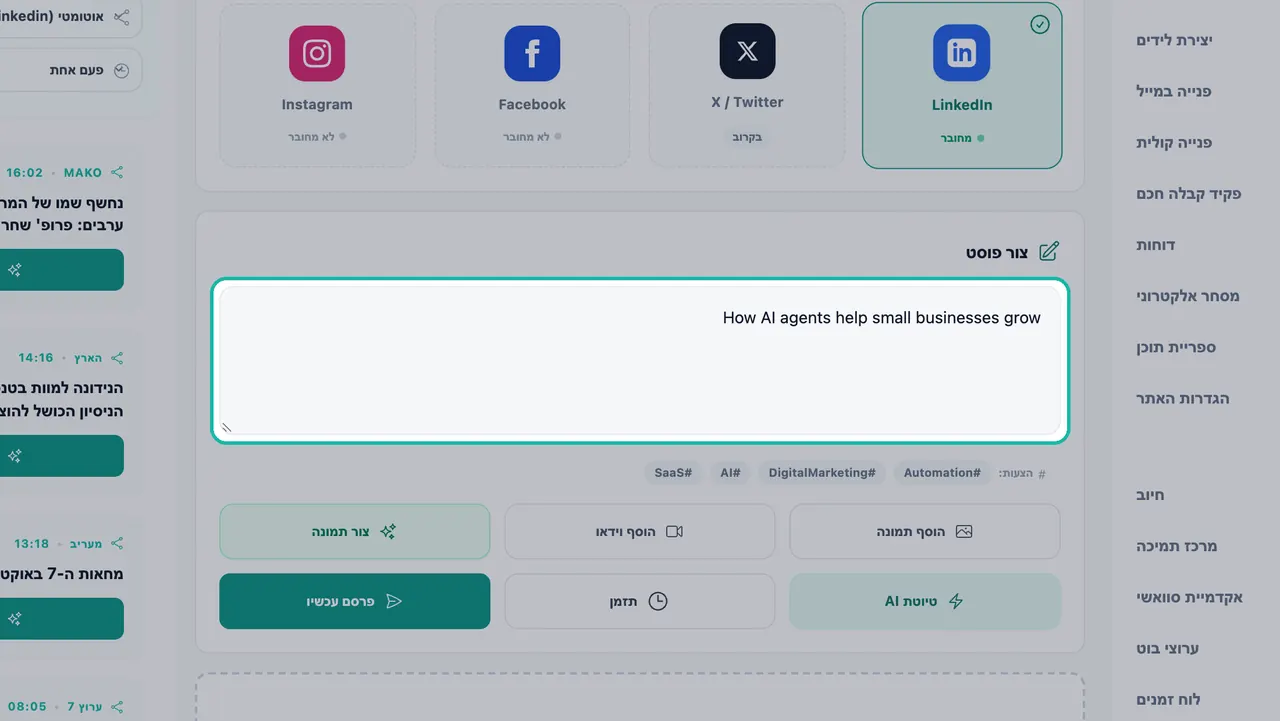Add the SaaS# hashtag suggestion
Screen dimensions: 1280x721
(x=673, y=473)
